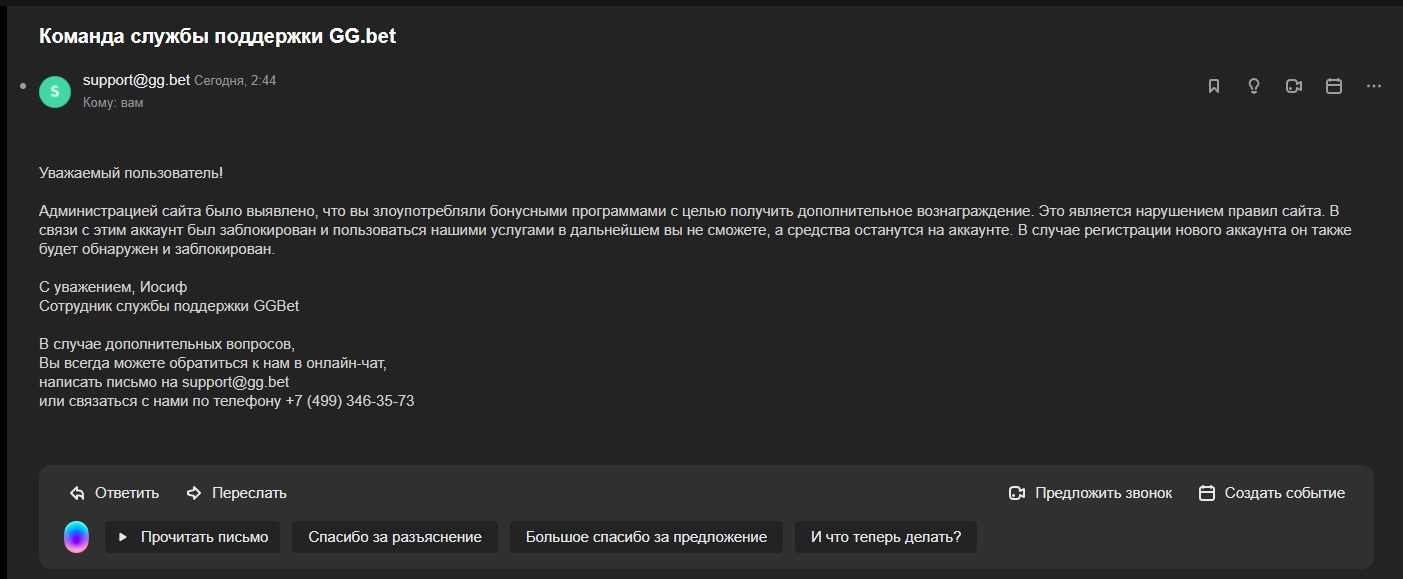Viewport: 1403px width, 579px height.
Task: Click the forward arrow icon
Action: point(194,493)
